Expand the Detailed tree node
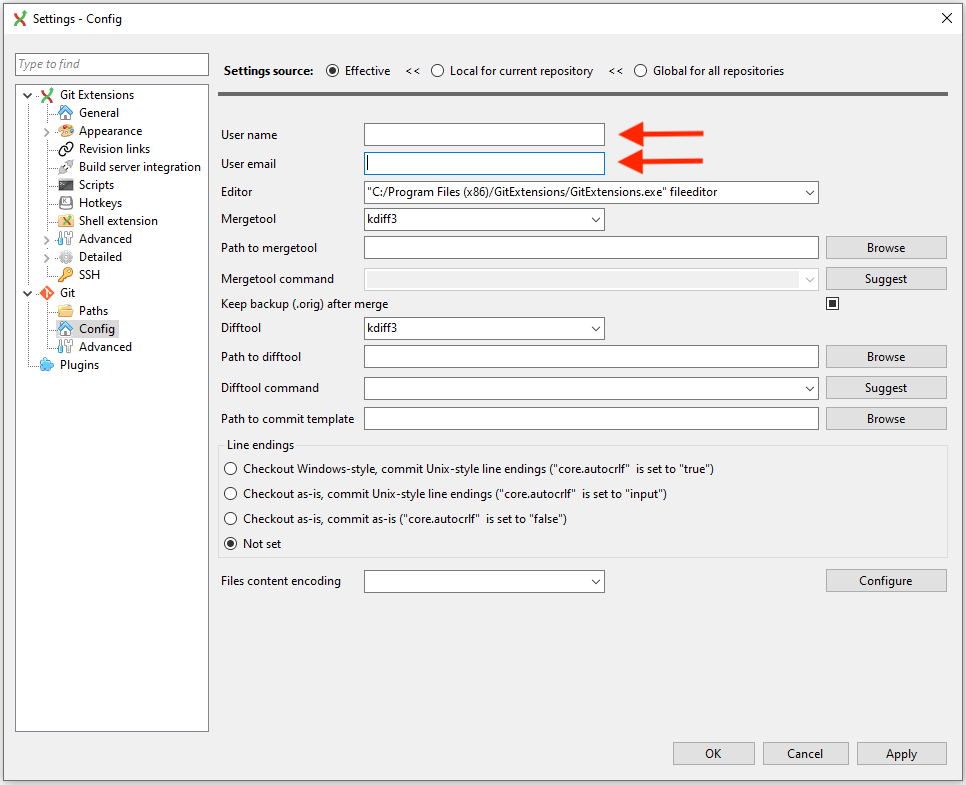Screen dimensions: 966x785 click(x=47, y=257)
